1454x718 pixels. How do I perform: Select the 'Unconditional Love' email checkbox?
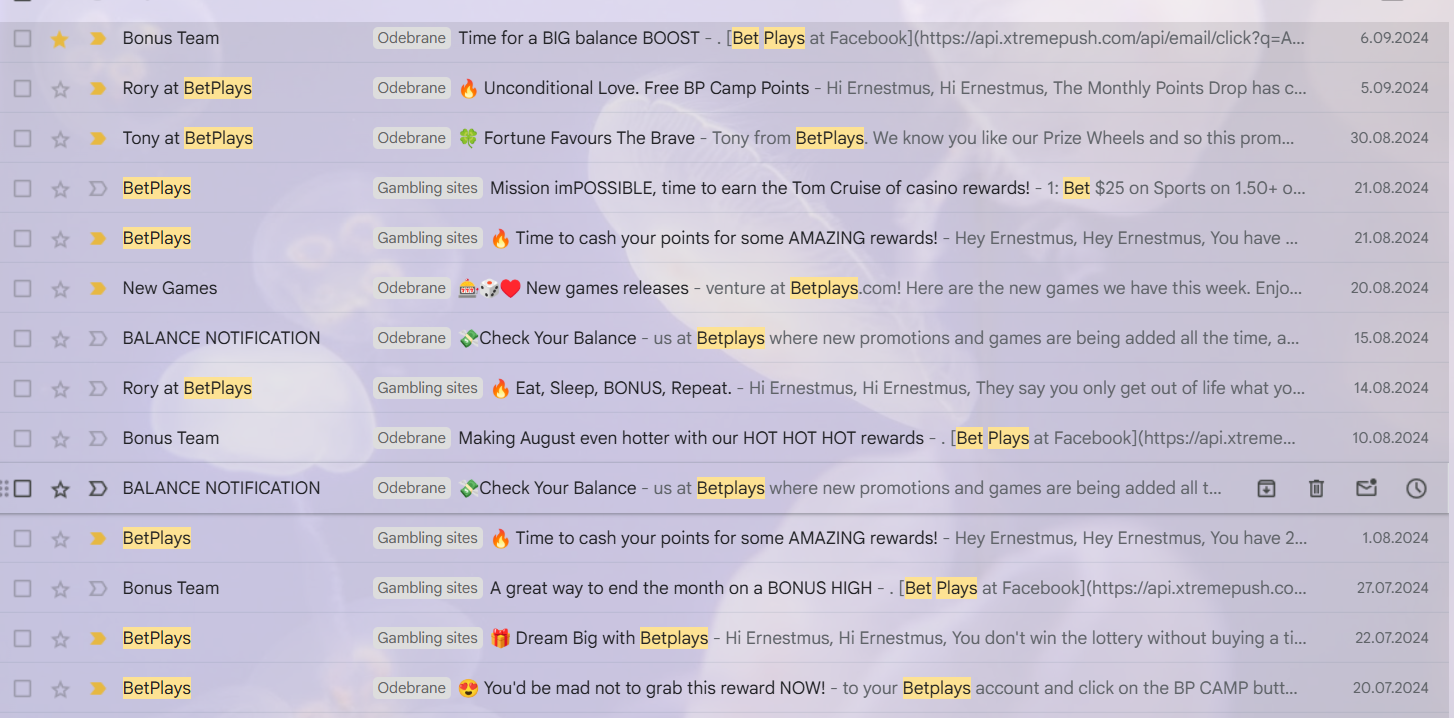(22, 89)
